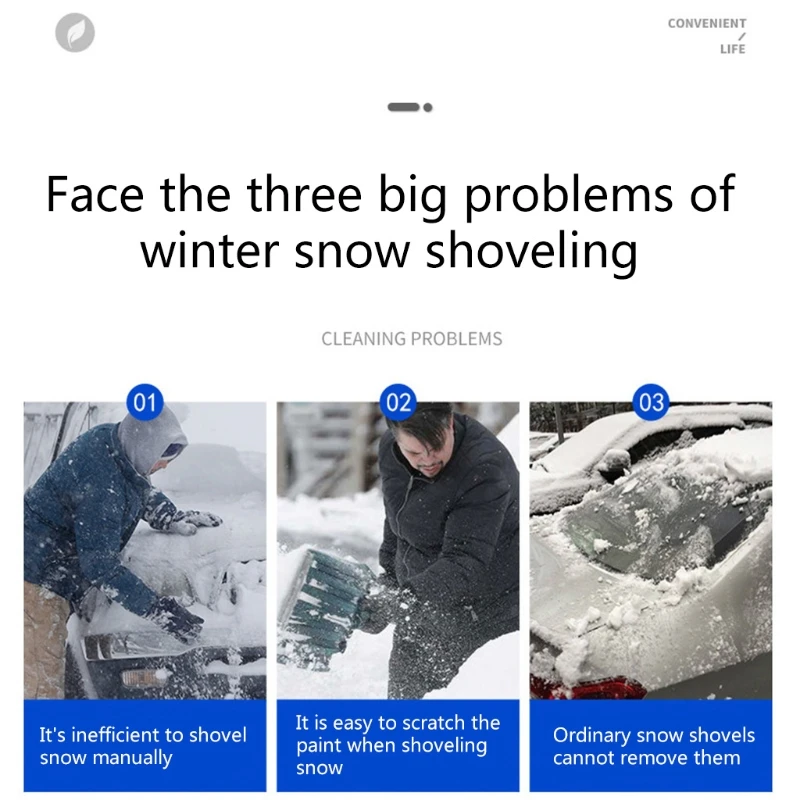Image resolution: width=800 pixels, height=800 pixels.
Task: Open the man shoveling snow photo
Action: (x=398, y=551)
